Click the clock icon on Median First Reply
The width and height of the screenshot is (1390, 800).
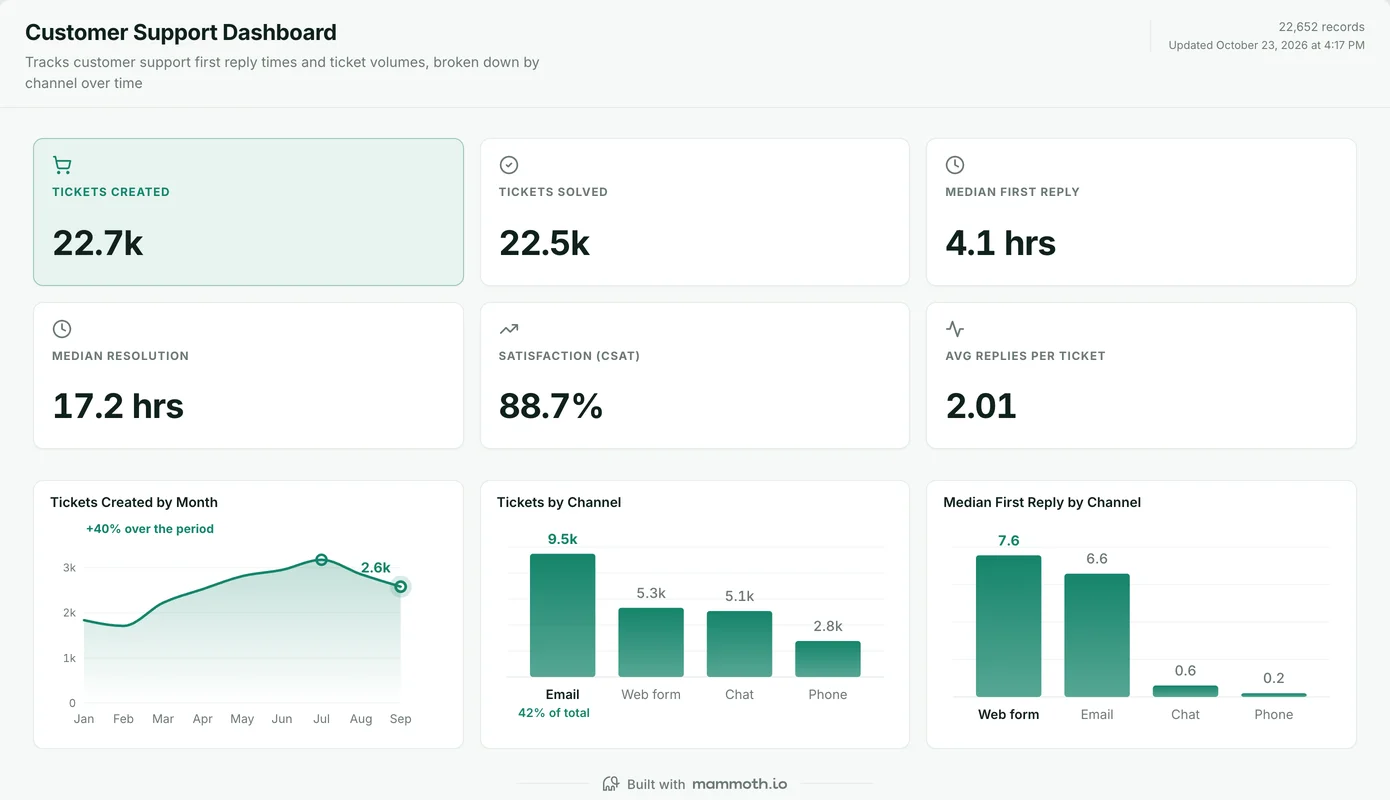(x=955, y=165)
